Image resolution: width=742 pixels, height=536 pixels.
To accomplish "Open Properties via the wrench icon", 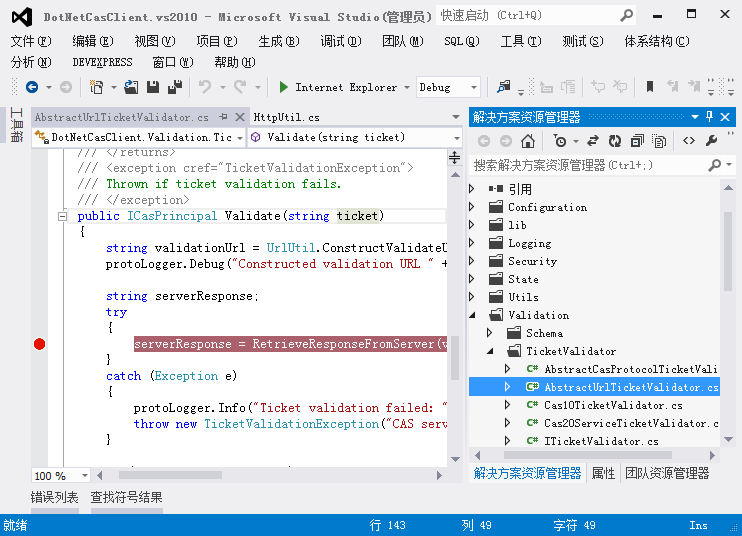I will pos(712,141).
